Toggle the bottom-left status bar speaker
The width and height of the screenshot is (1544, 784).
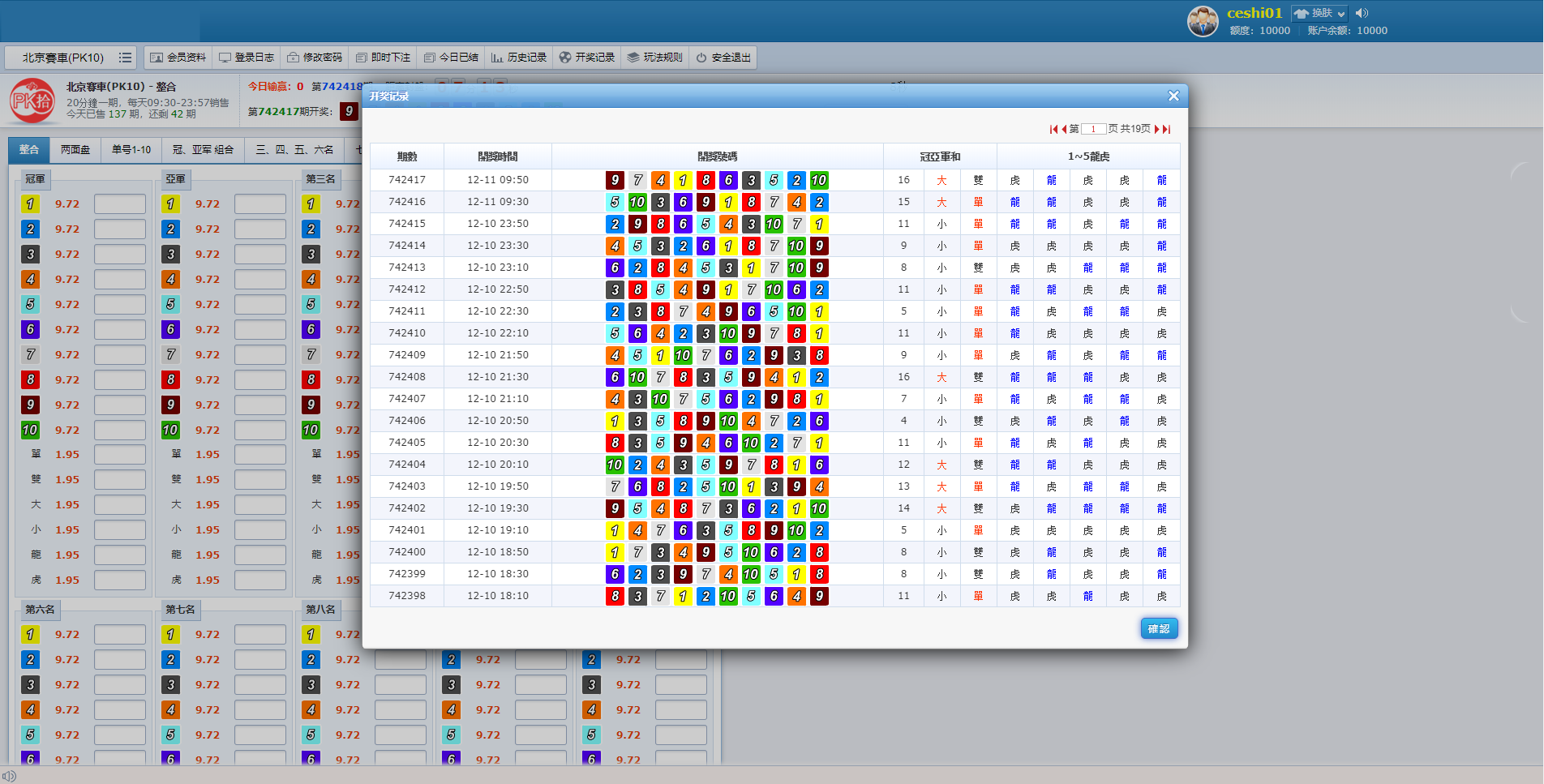(9, 776)
